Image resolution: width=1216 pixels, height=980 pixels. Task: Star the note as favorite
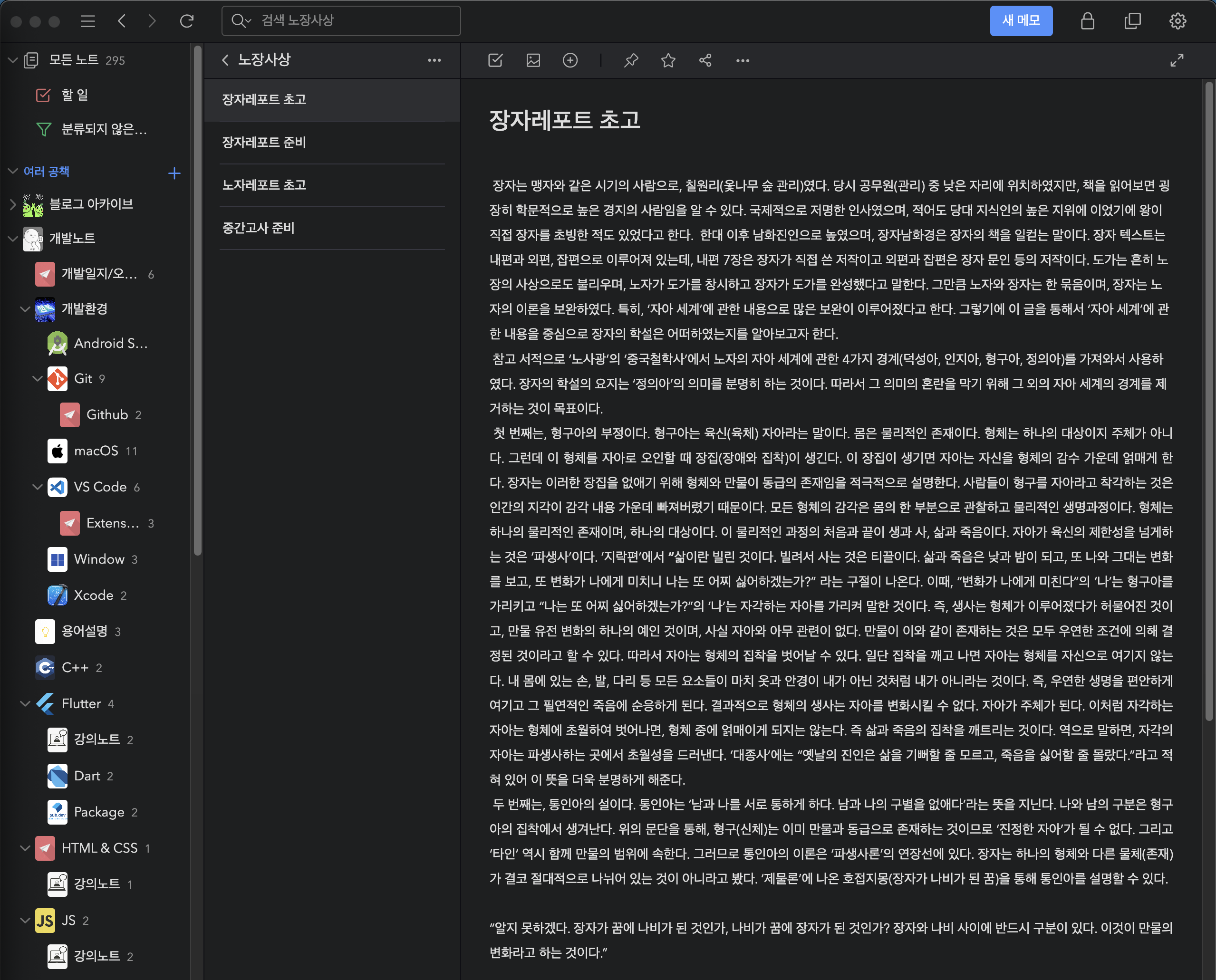[x=668, y=60]
